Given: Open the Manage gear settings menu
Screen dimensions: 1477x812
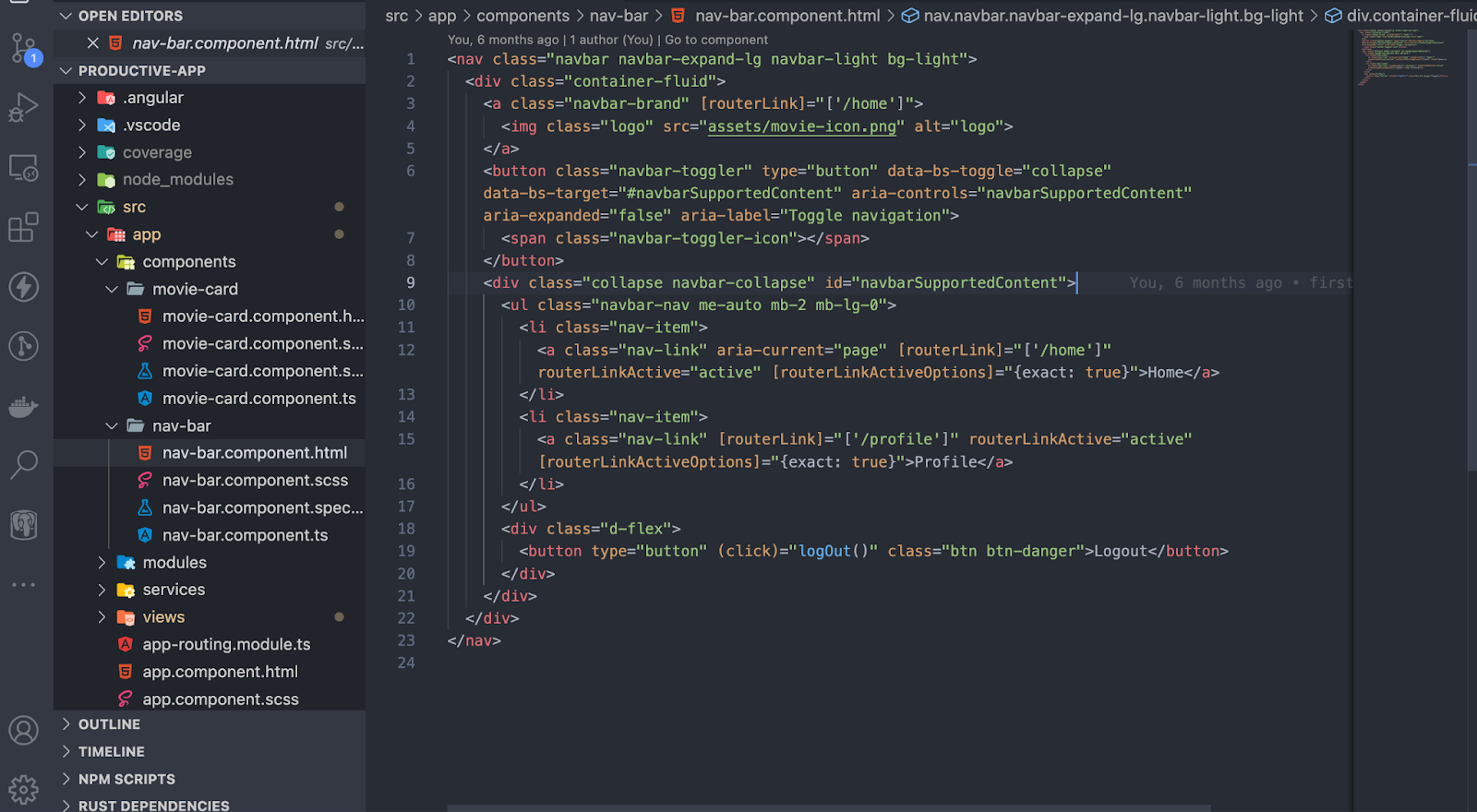Looking at the screenshot, I should (24, 790).
